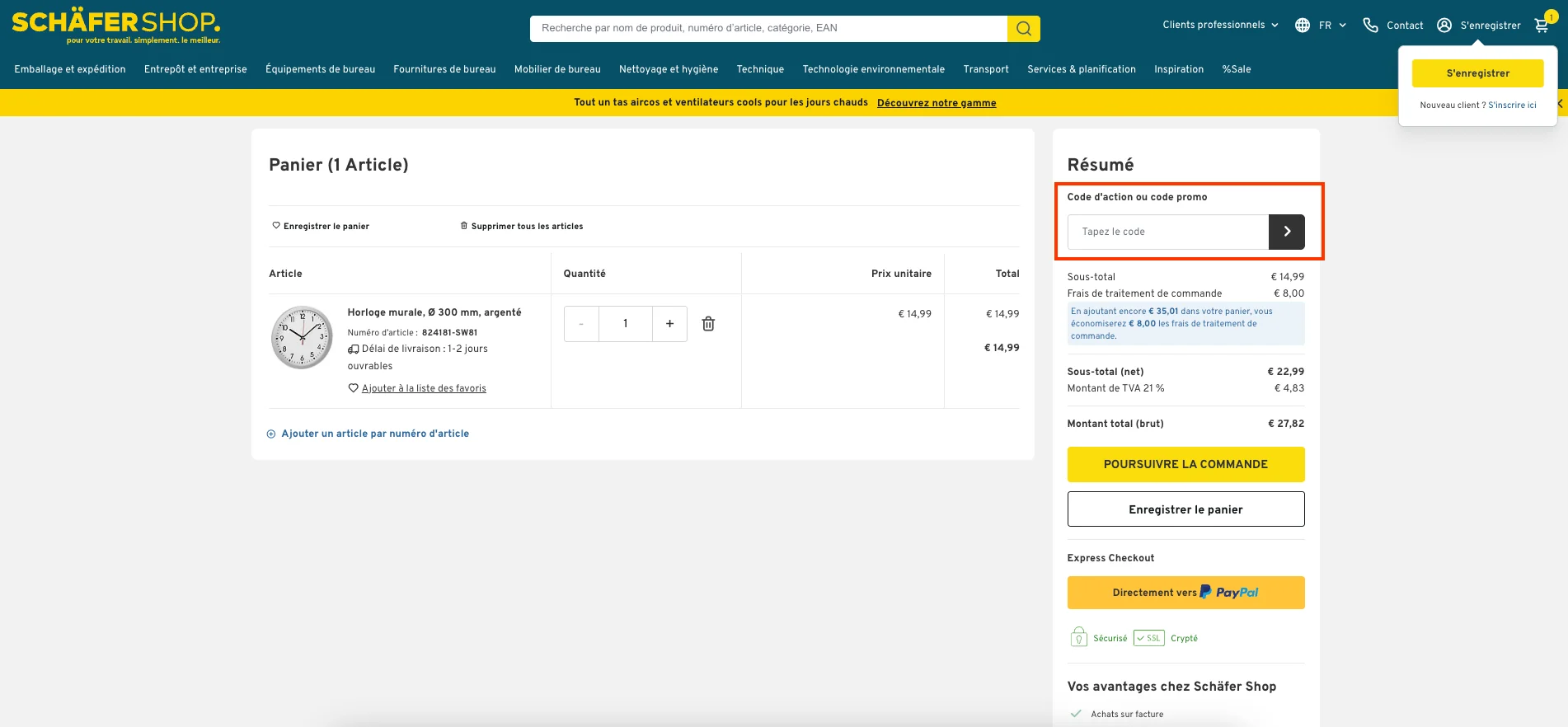
Task: Click Enregistrer le panier link above the table
Action: click(326, 226)
